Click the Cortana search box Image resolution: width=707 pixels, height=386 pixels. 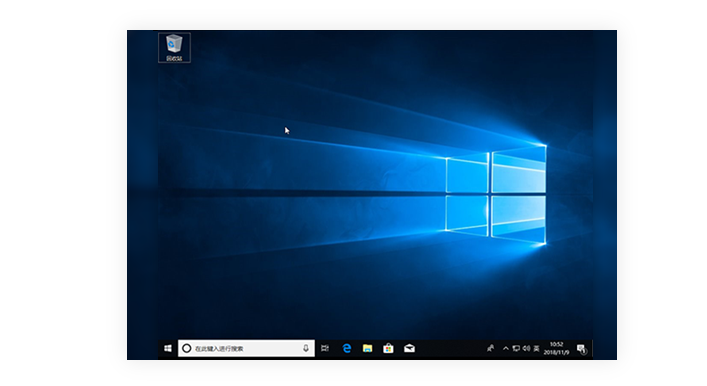pos(246,349)
